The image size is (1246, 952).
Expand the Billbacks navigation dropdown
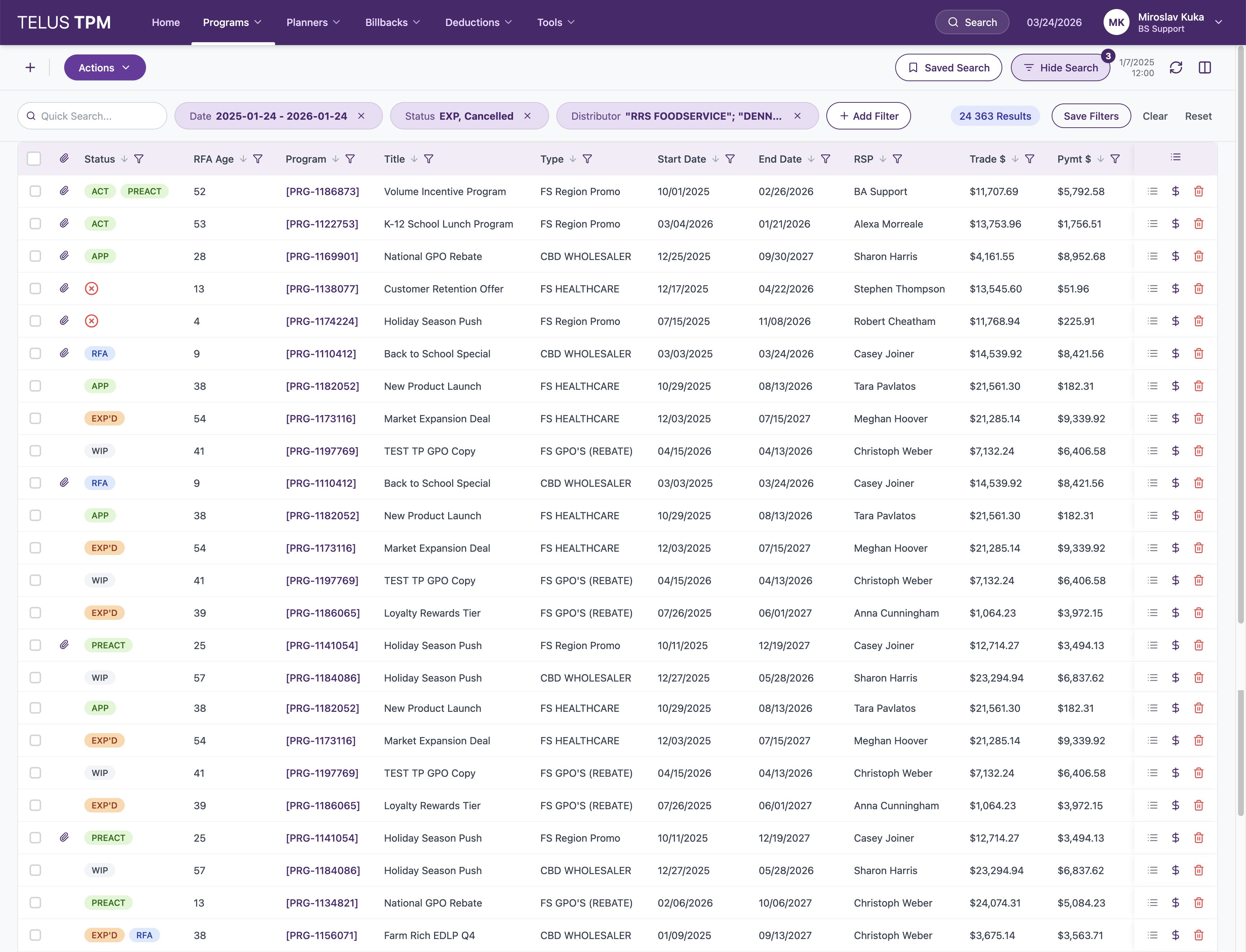[392, 22]
